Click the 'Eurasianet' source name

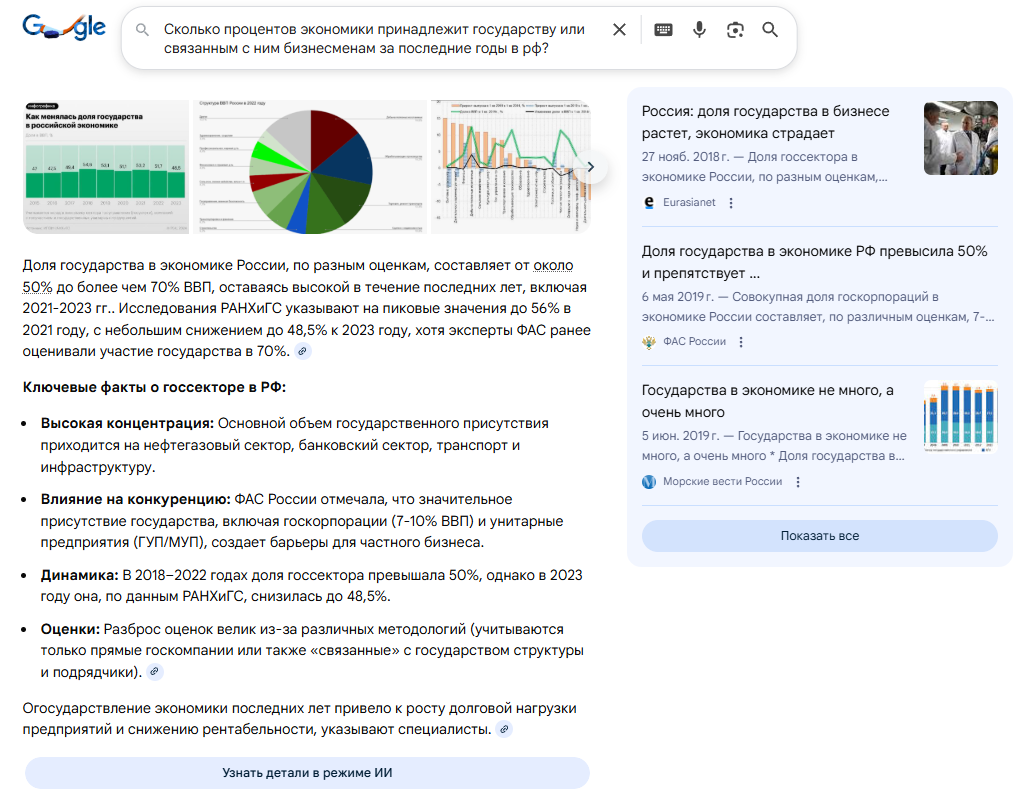coord(689,202)
